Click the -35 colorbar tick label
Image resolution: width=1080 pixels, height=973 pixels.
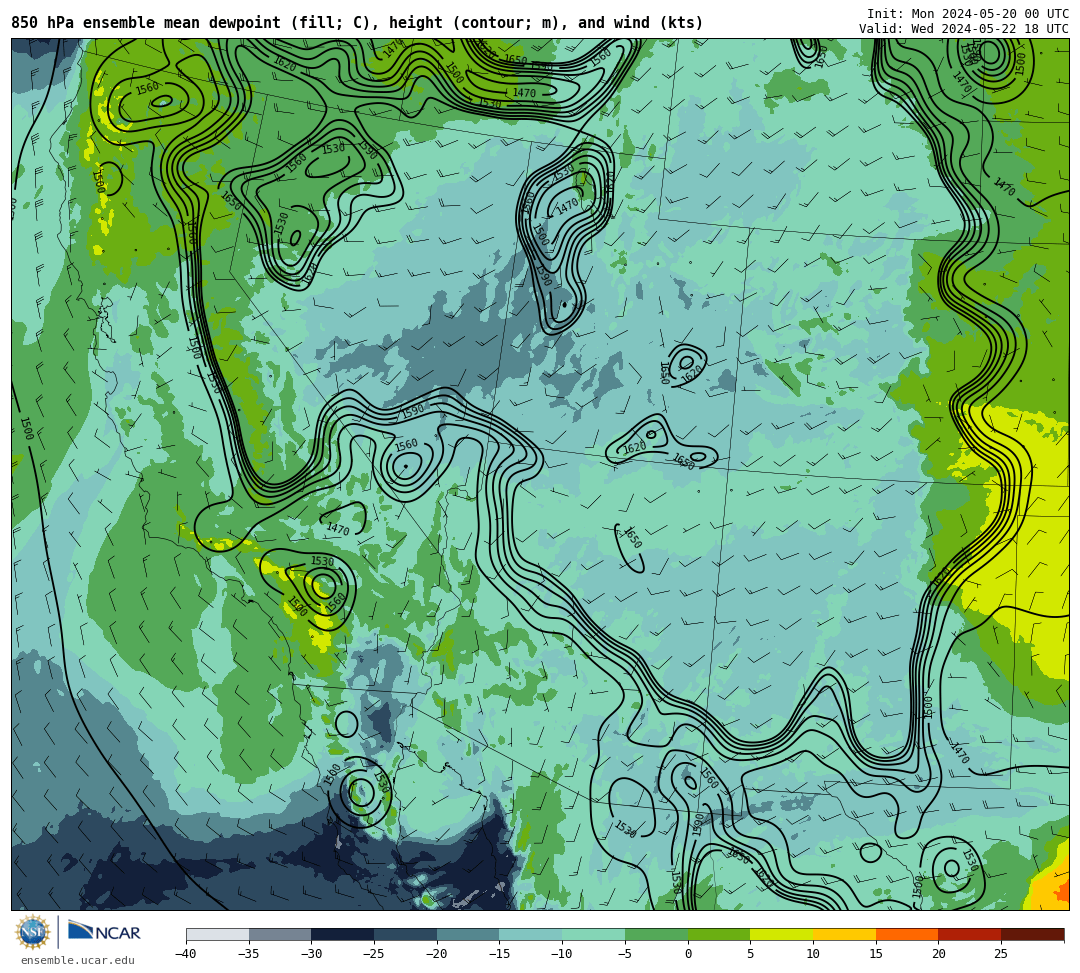click(248, 954)
